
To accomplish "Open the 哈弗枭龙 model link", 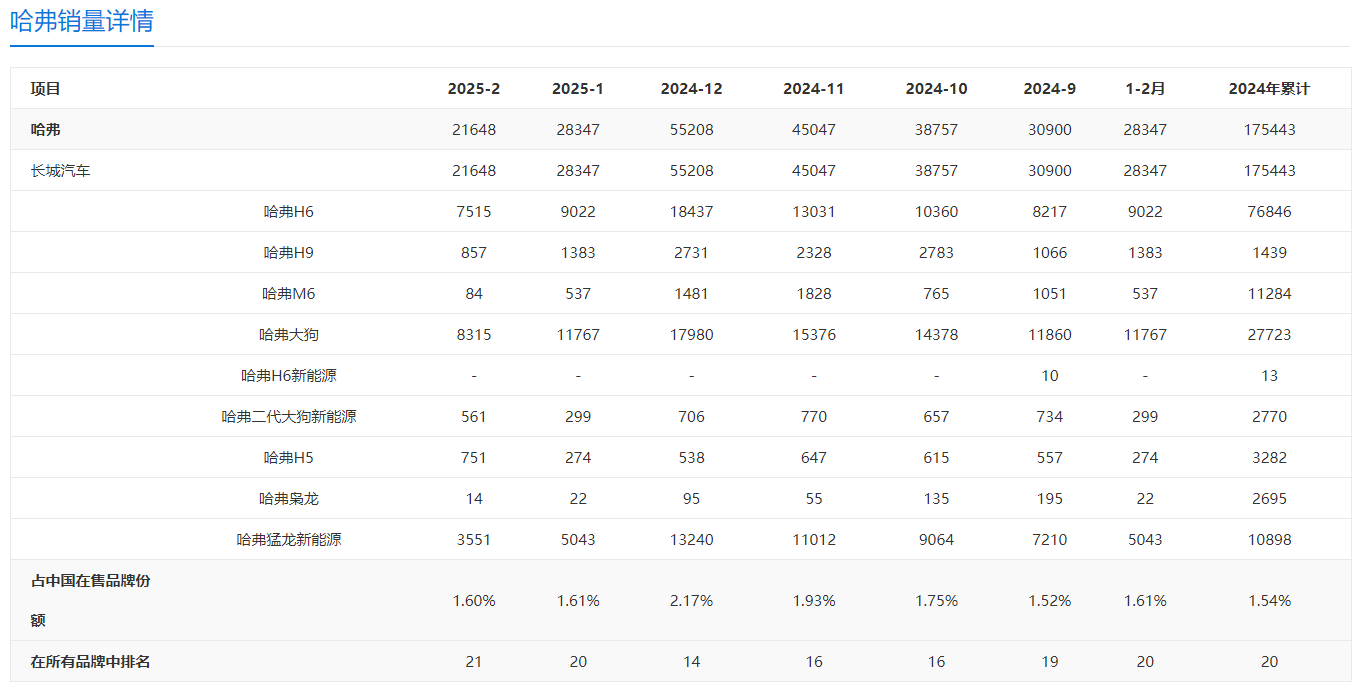I will [x=289, y=499].
